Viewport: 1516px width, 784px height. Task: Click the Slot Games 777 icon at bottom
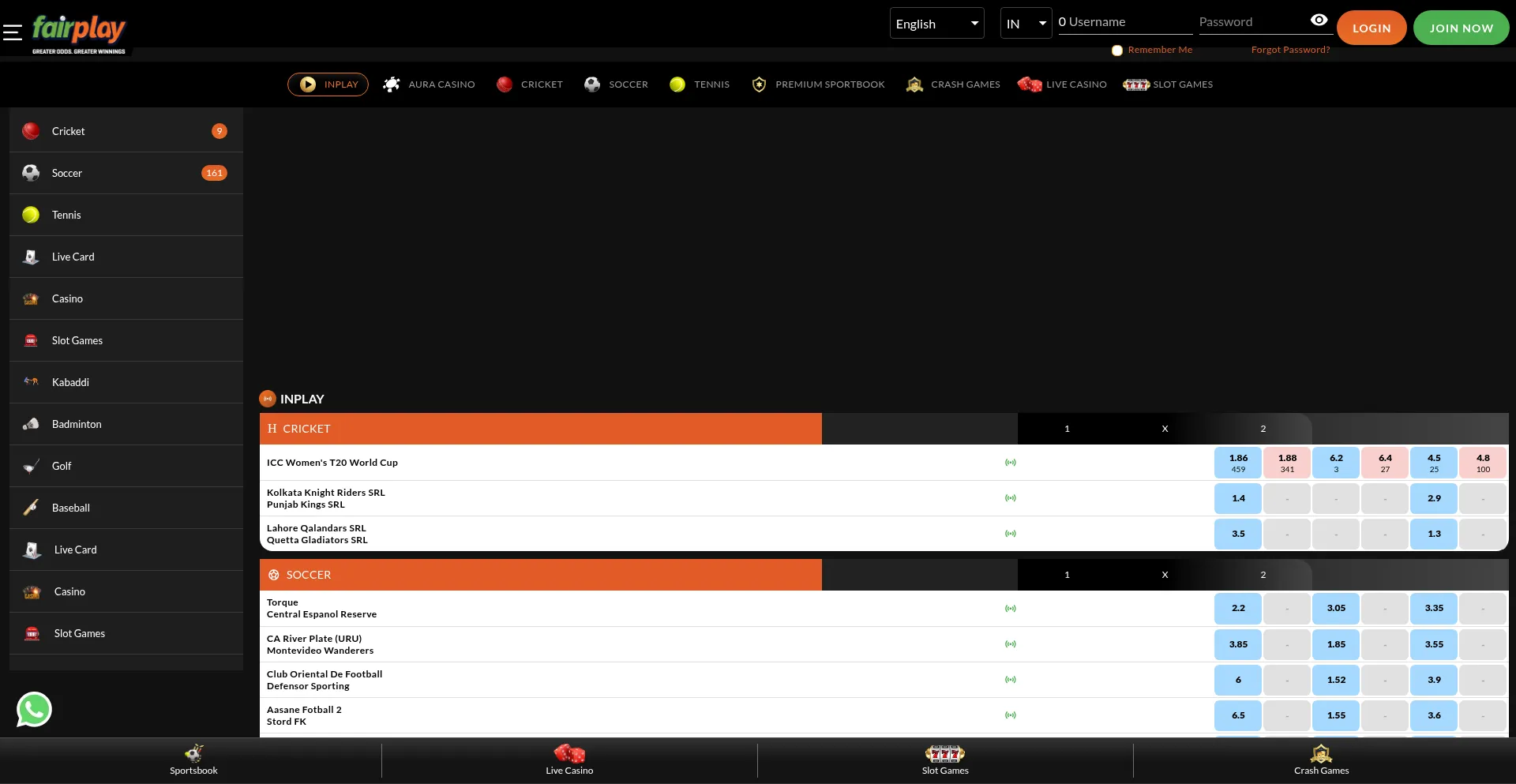(945, 753)
